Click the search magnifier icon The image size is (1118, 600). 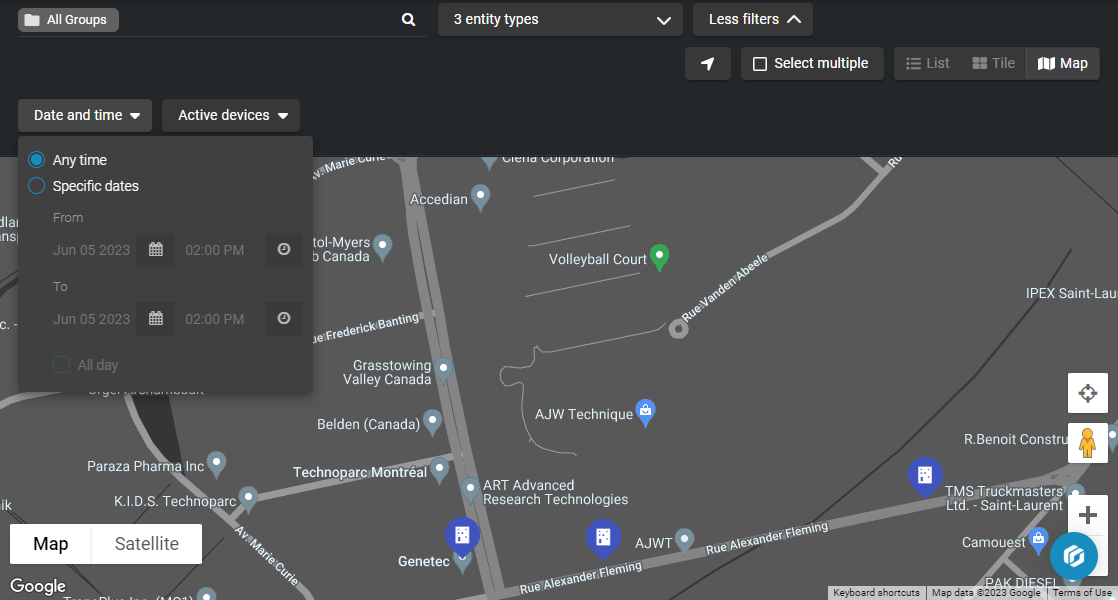pos(409,19)
